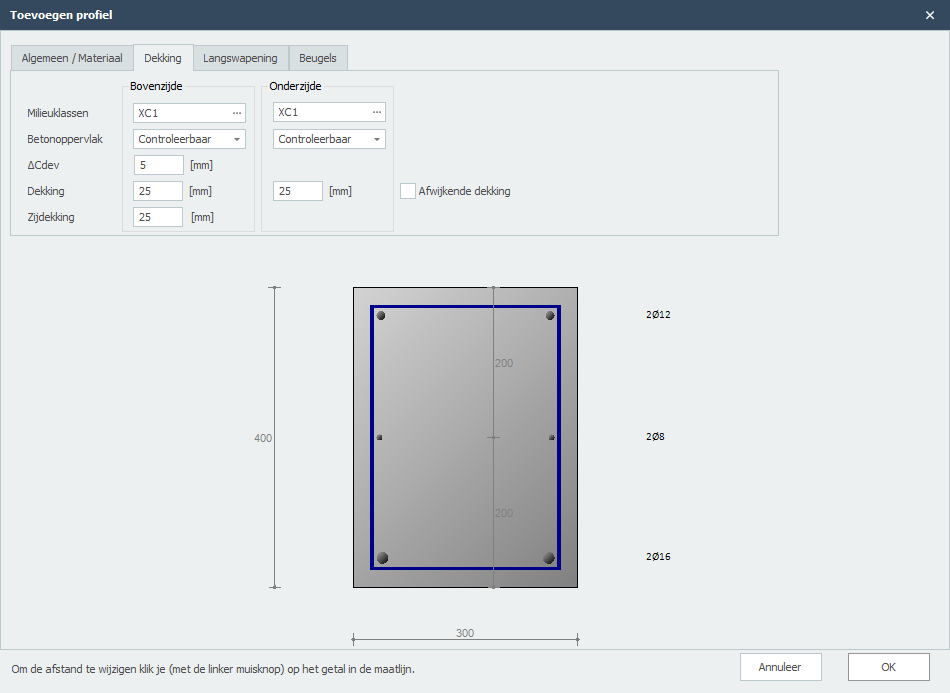
Task: Open the Langswapening tab
Action: 240,58
